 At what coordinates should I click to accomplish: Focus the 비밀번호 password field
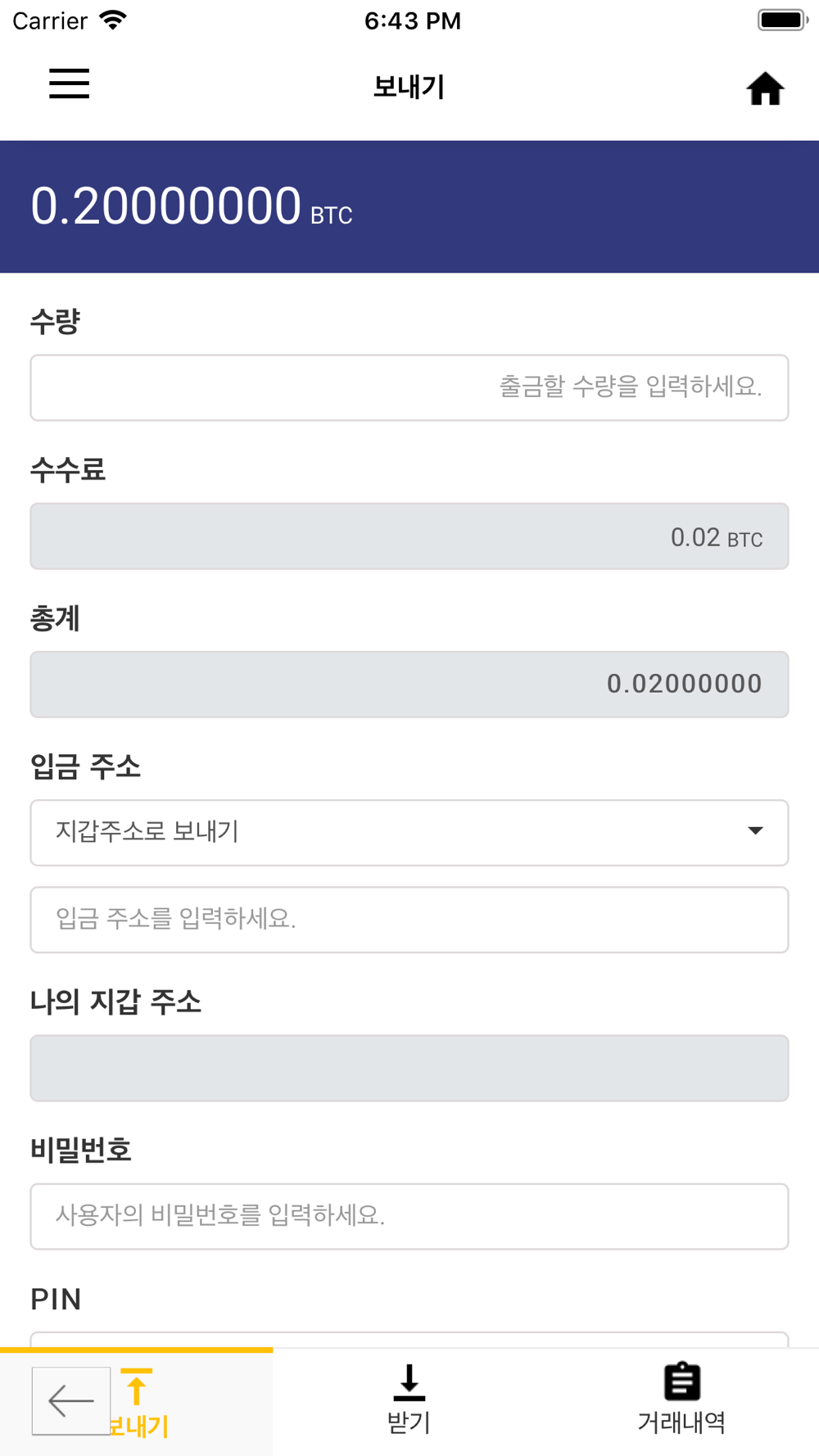(409, 1215)
